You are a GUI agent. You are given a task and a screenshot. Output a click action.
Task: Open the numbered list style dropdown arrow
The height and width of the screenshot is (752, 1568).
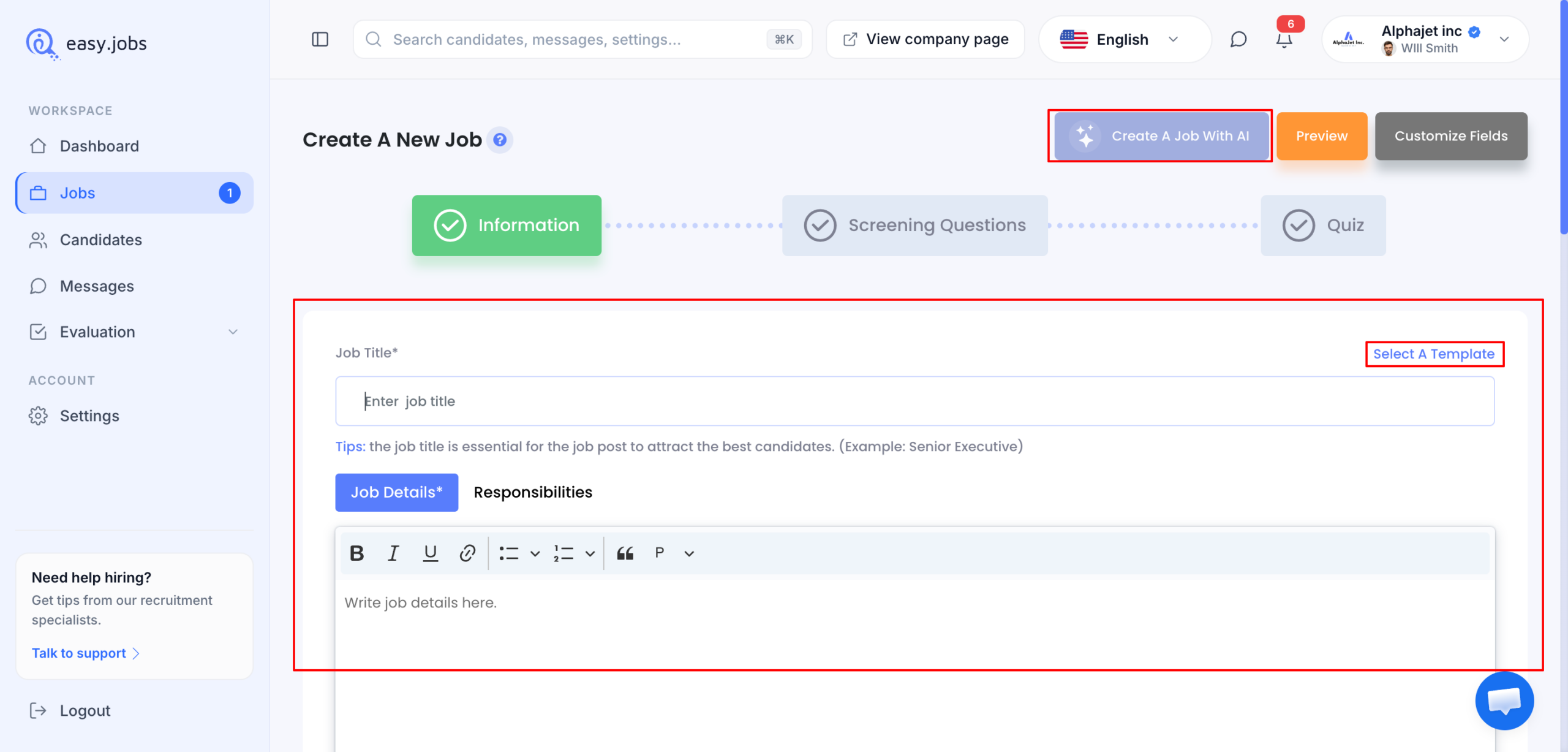(x=590, y=553)
